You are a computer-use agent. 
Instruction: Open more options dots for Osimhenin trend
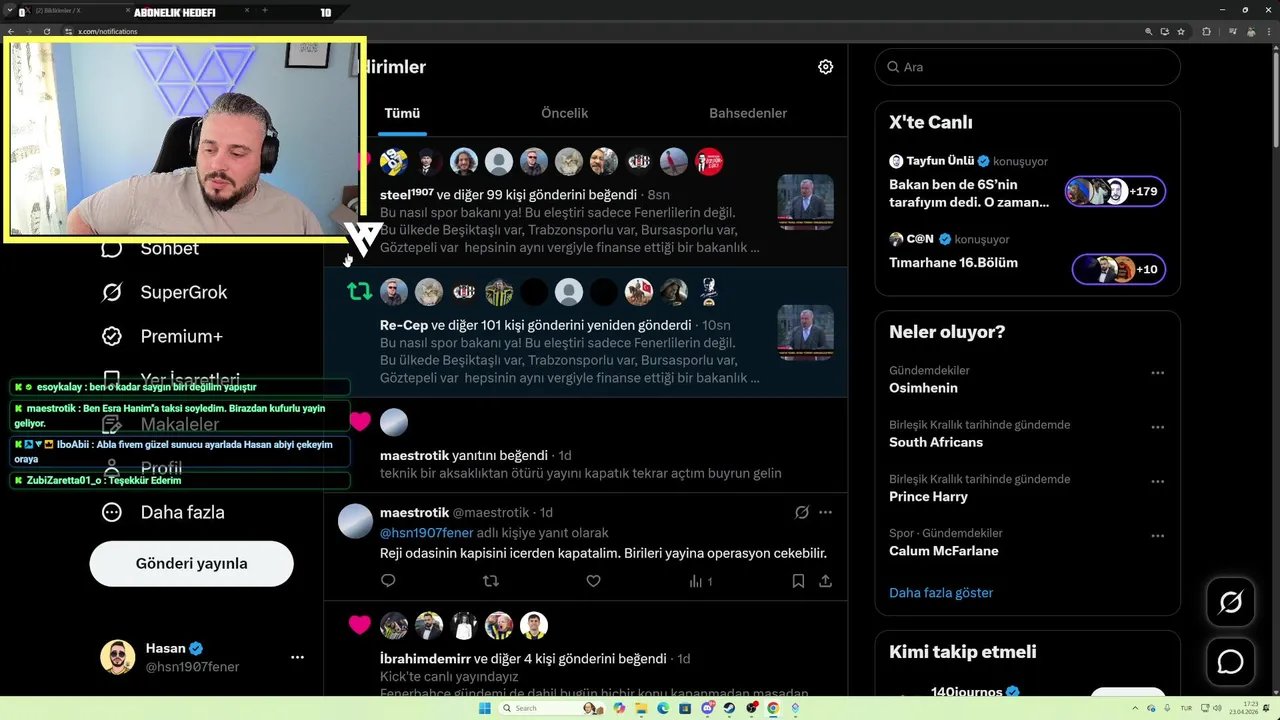tap(1157, 373)
